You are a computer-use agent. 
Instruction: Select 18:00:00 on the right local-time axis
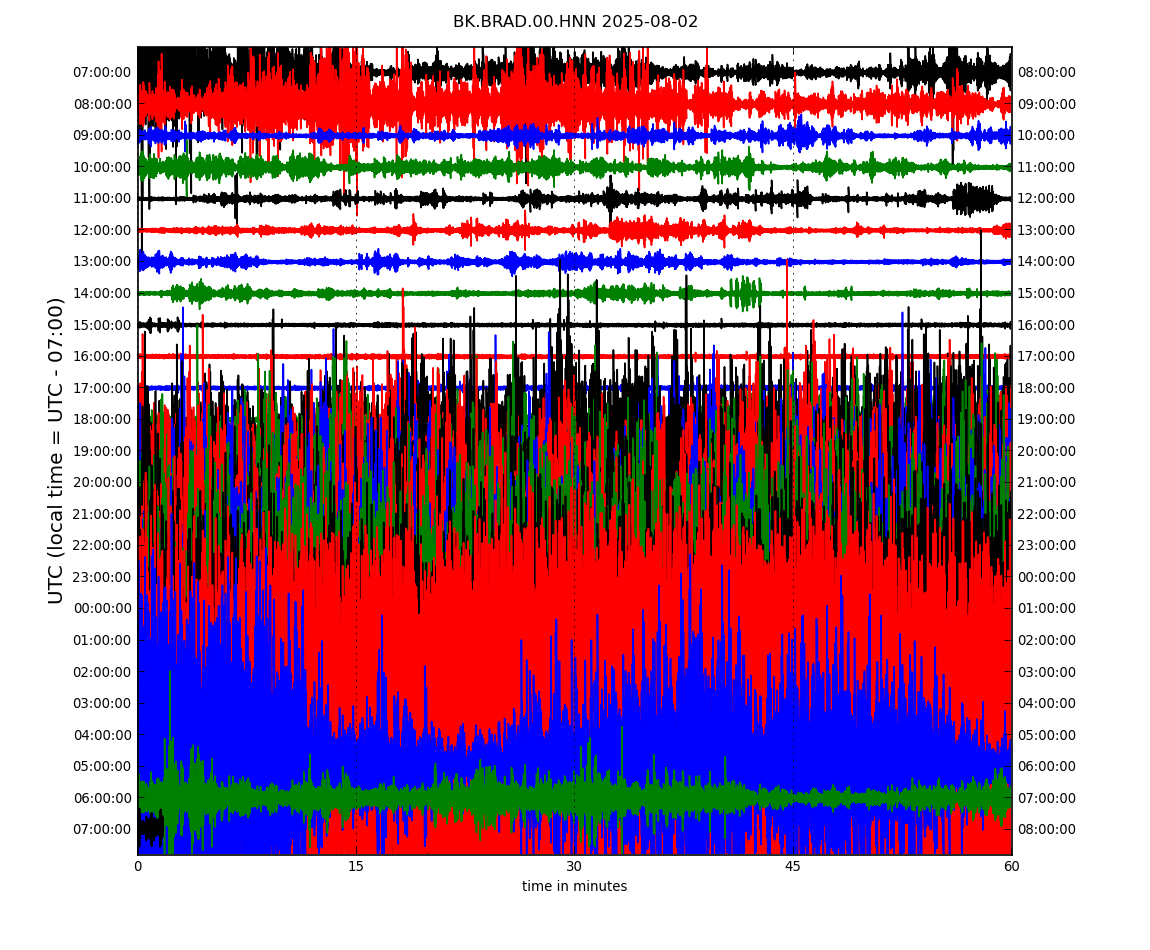click(x=1047, y=388)
